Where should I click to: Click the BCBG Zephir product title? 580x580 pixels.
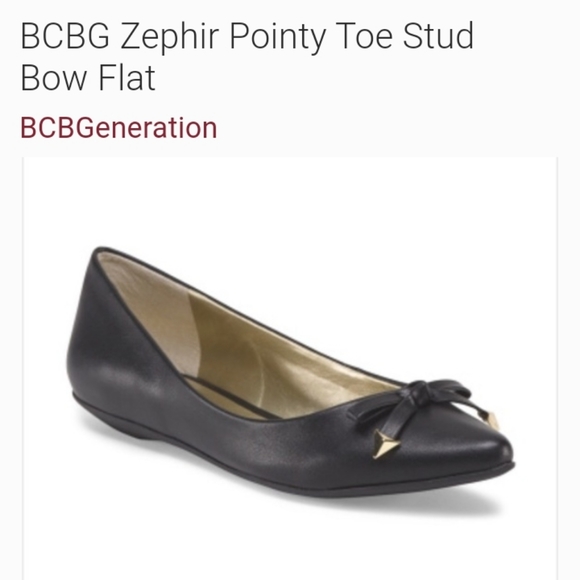coord(247,56)
